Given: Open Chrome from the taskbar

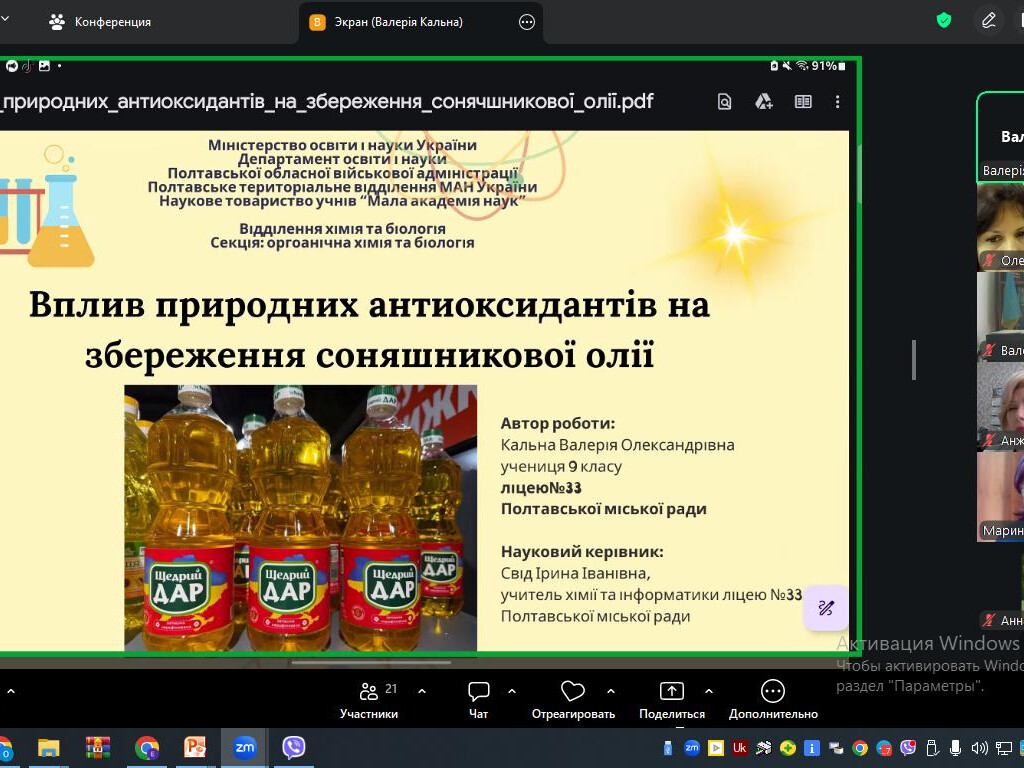Looking at the screenshot, I should (147, 747).
